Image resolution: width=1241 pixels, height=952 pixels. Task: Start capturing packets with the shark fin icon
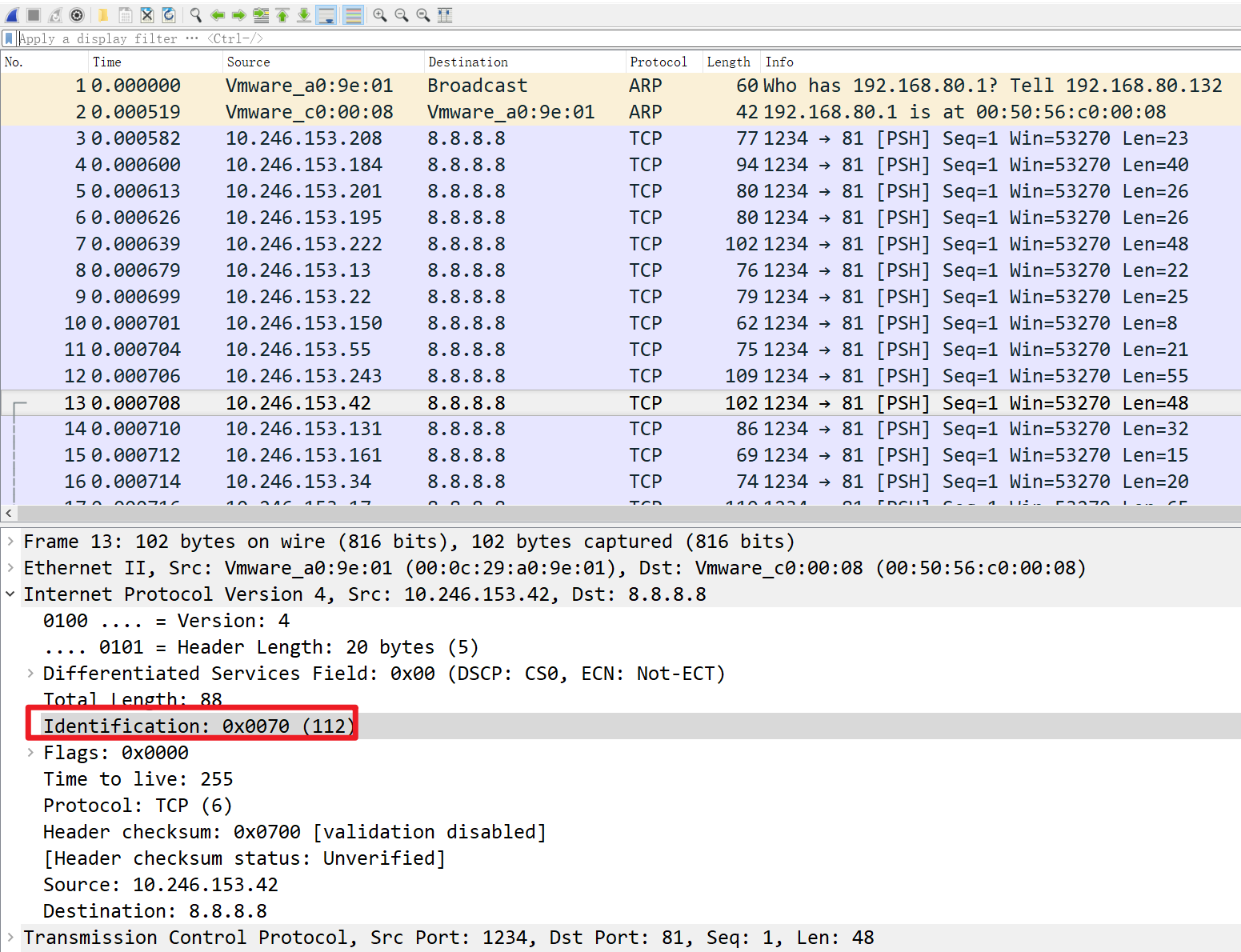coord(12,14)
